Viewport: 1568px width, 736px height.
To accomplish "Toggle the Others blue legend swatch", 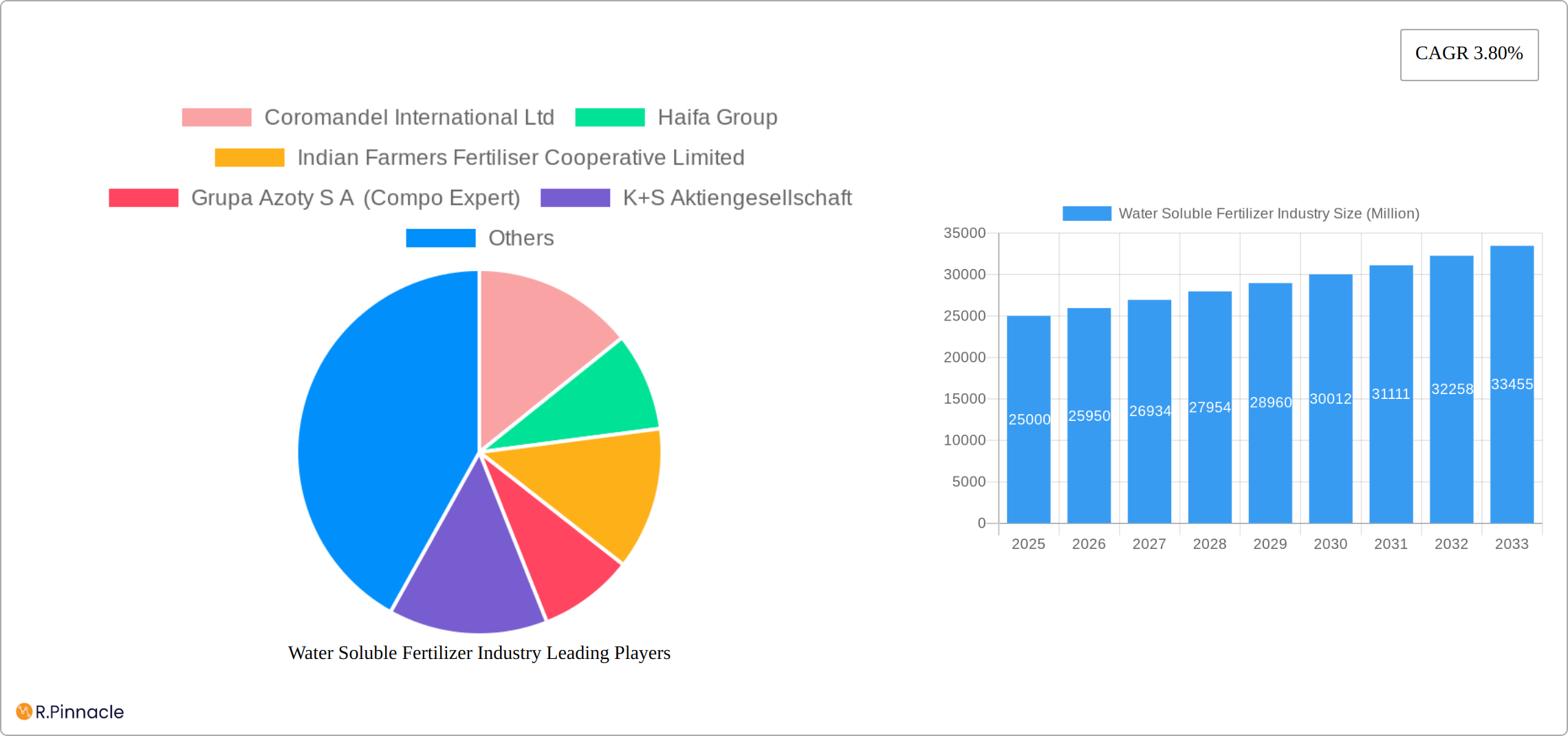I will pyautogui.click(x=441, y=238).
